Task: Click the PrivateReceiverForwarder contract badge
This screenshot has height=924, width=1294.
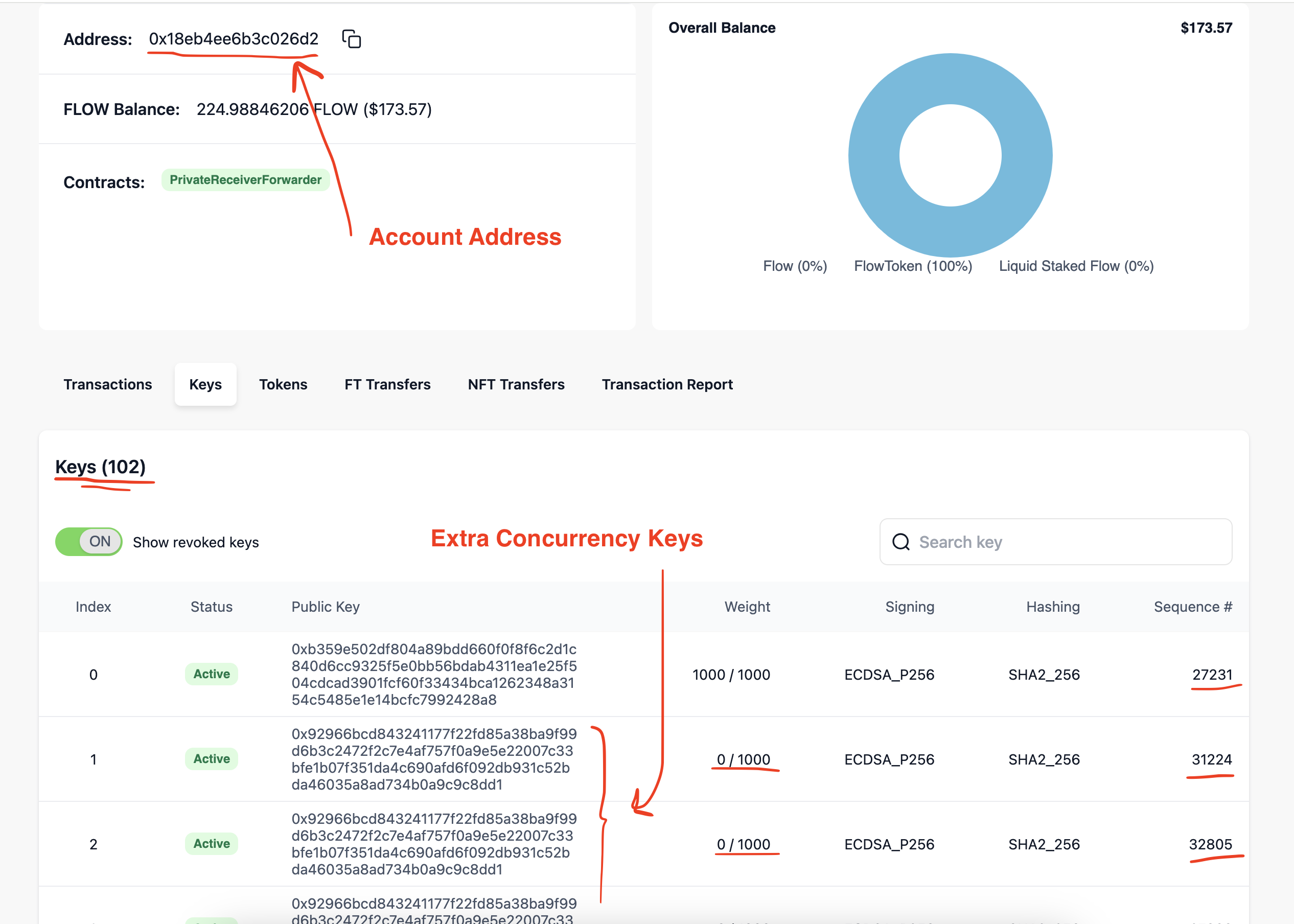Action: tap(245, 180)
